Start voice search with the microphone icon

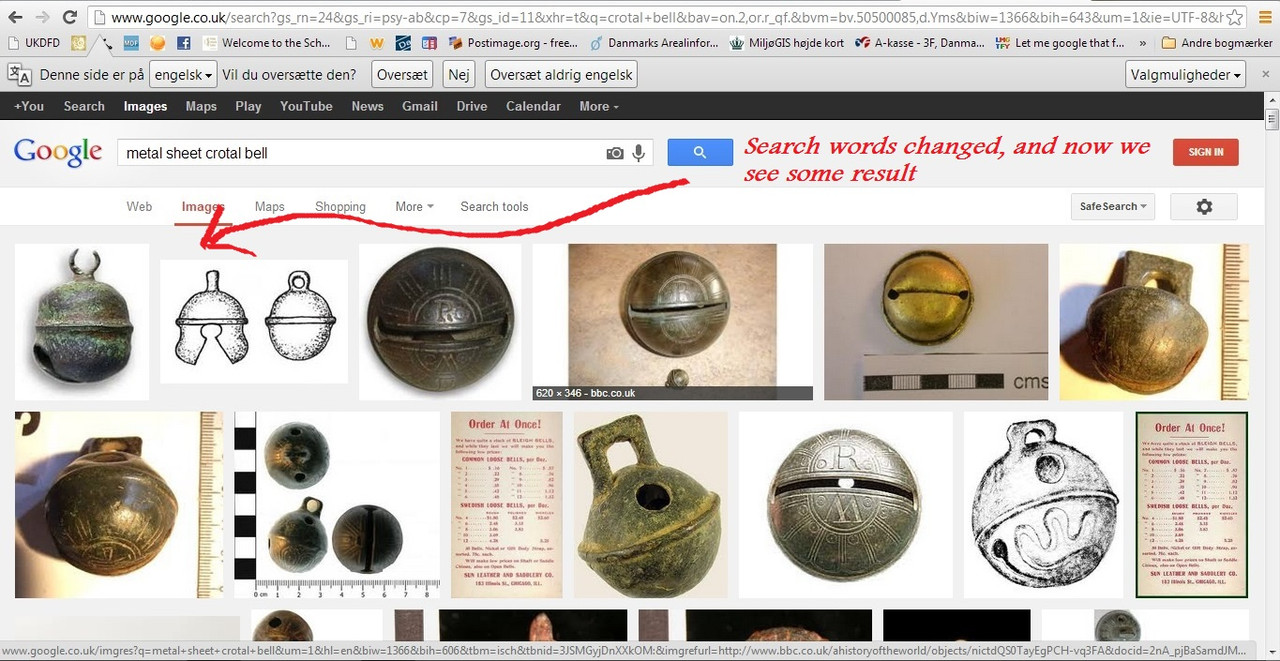[x=638, y=153]
